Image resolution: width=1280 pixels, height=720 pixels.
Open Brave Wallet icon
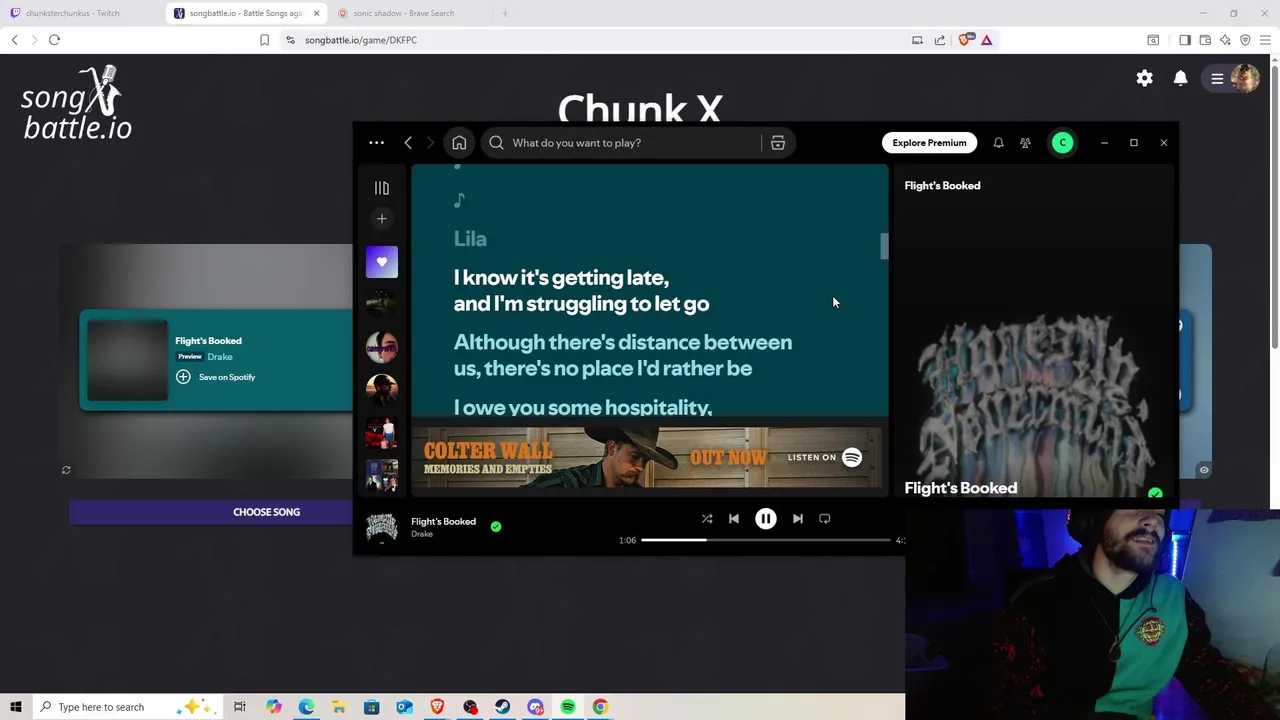click(1205, 40)
